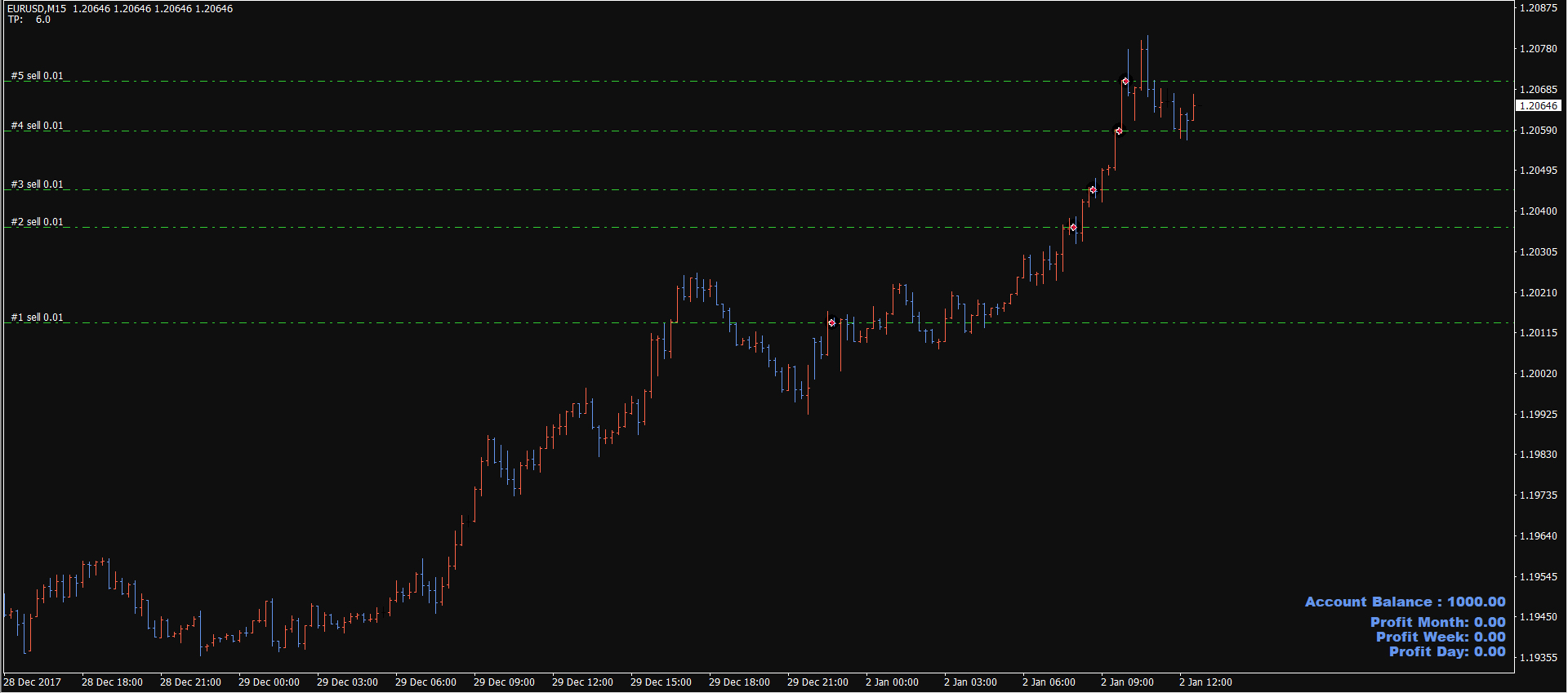Click the 1.20210 price scale value
Viewport: 1568px width, 693px height.
[x=1539, y=293]
